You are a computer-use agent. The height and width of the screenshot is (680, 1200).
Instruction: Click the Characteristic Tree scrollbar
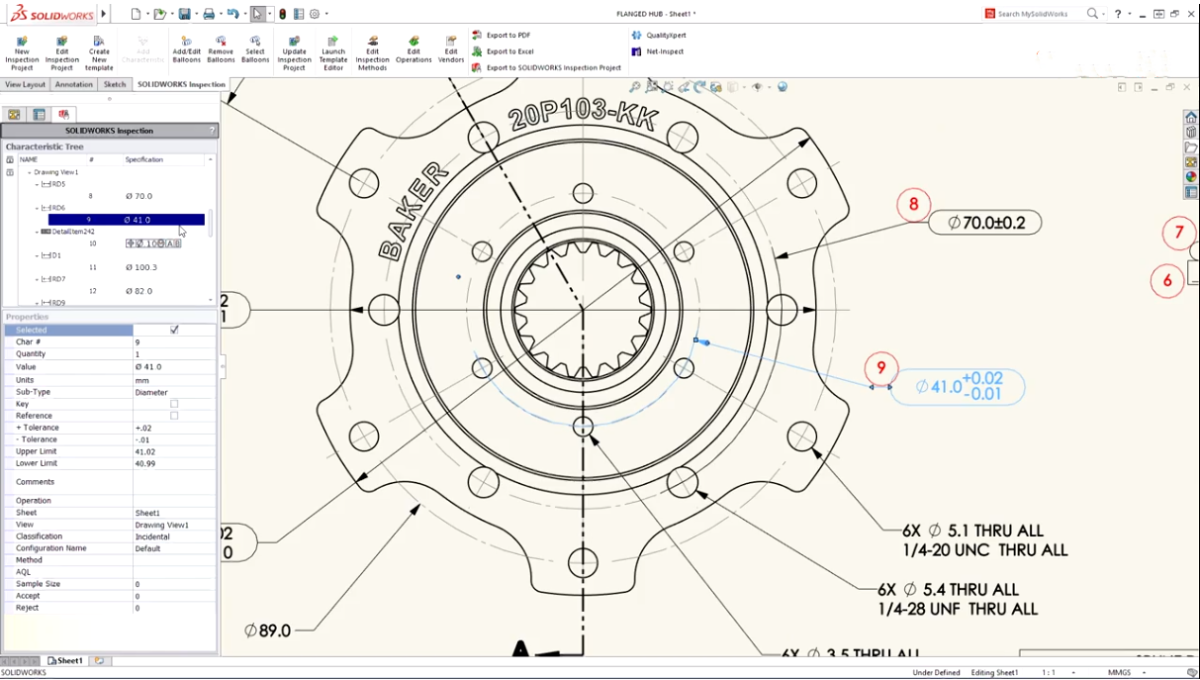click(x=210, y=224)
